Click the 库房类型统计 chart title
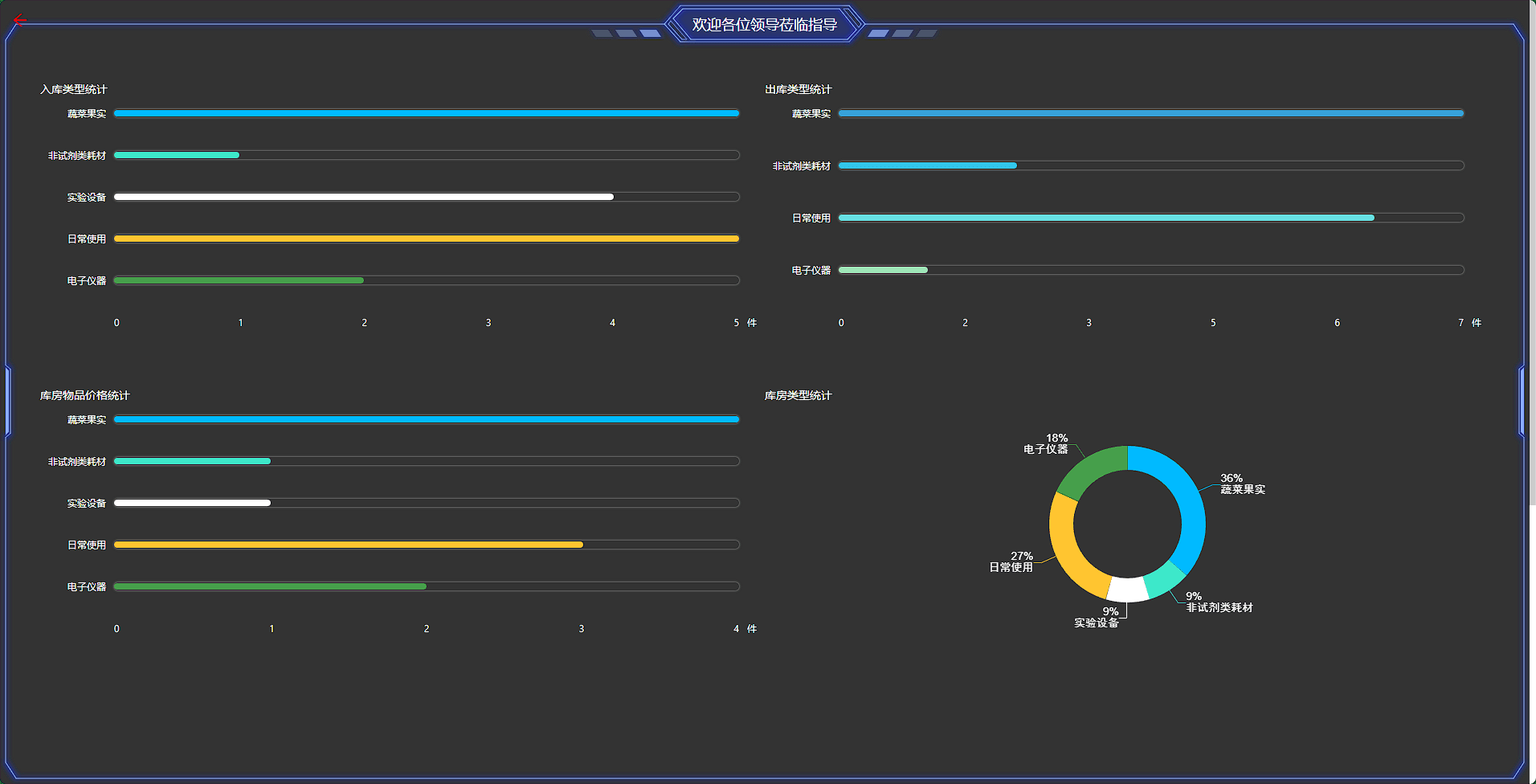Viewport: 1536px width, 784px height. (798, 395)
